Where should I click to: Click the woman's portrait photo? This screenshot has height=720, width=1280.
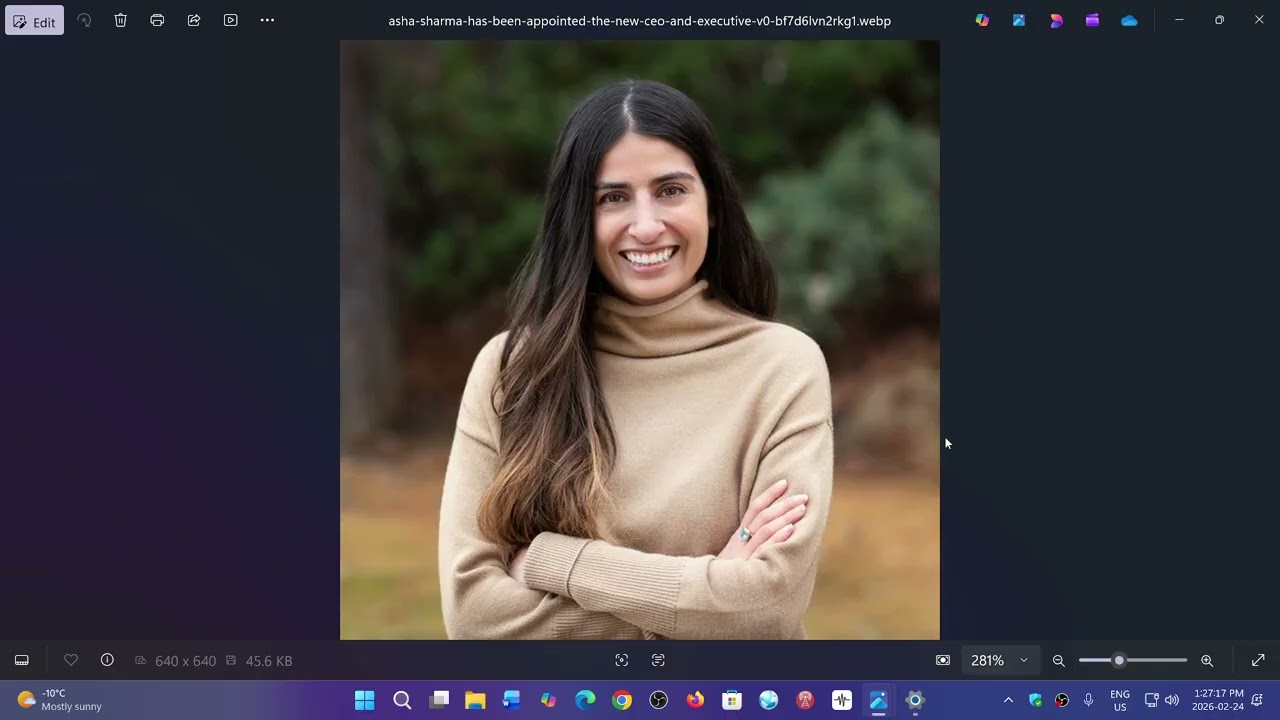click(x=640, y=340)
